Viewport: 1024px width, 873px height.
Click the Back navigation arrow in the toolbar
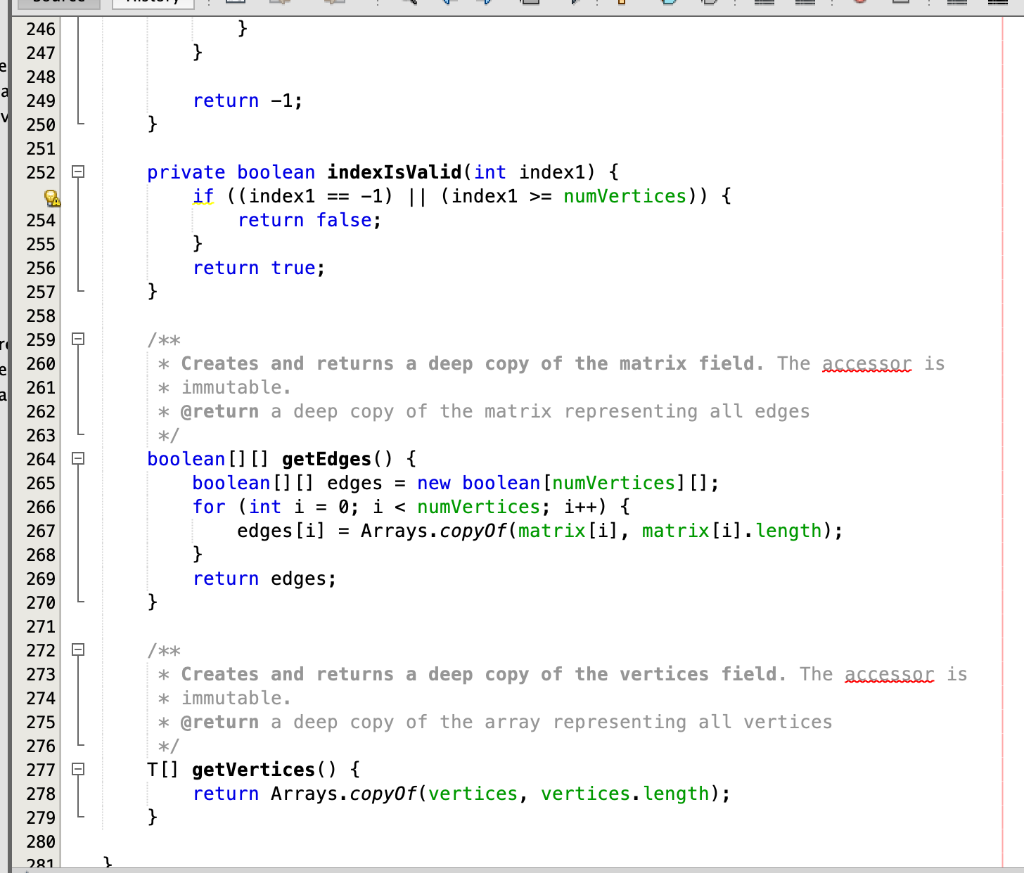coord(447,4)
